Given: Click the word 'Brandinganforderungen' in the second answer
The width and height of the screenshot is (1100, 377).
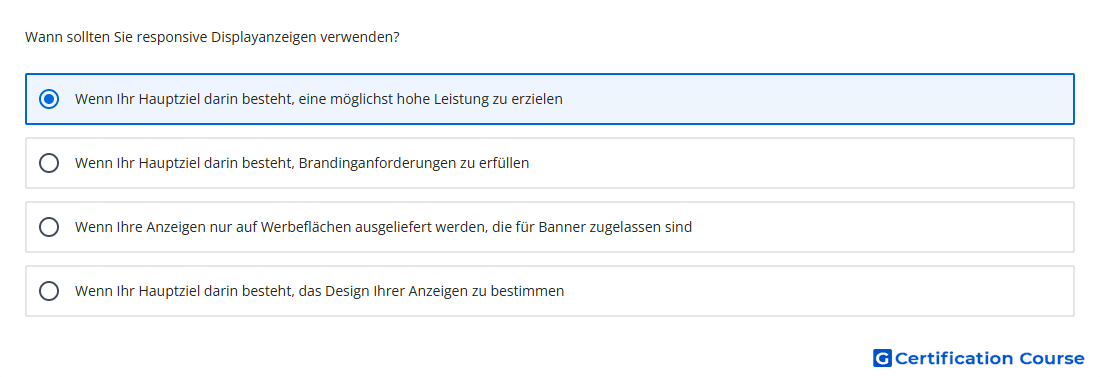Looking at the screenshot, I should (377, 163).
